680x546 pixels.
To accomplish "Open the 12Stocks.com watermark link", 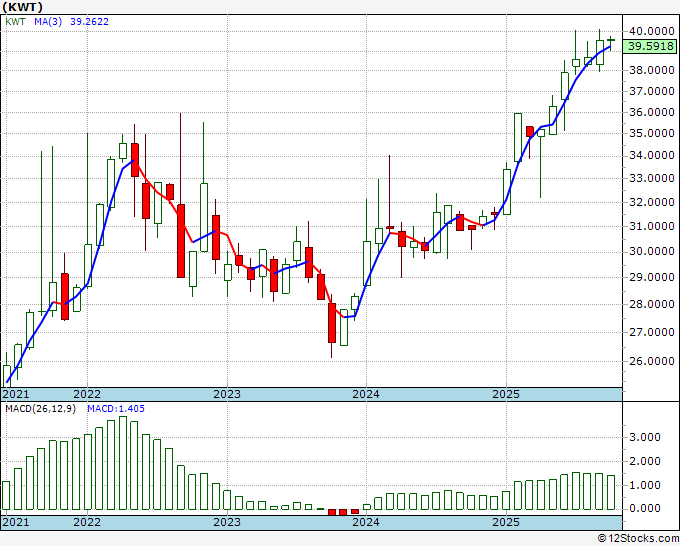I will pyautogui.click(x=638, y=538).
